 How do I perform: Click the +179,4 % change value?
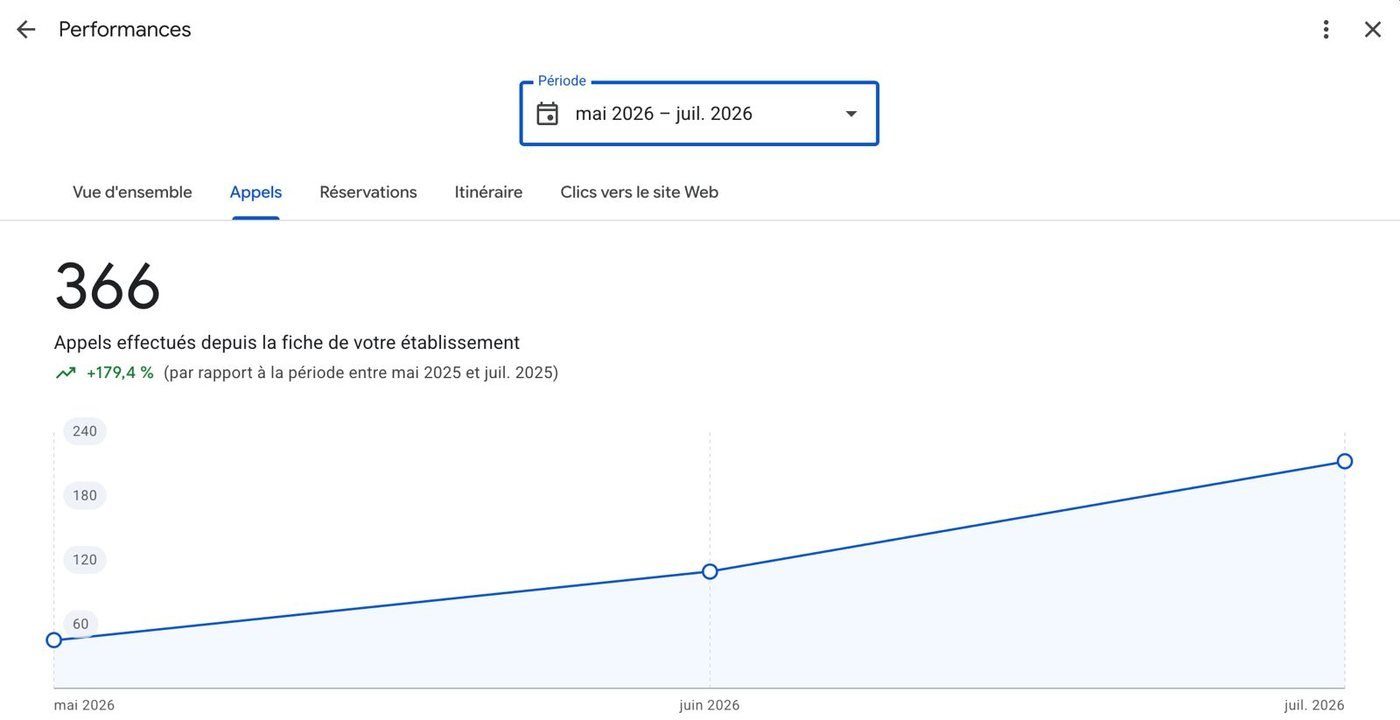[120, 373]
